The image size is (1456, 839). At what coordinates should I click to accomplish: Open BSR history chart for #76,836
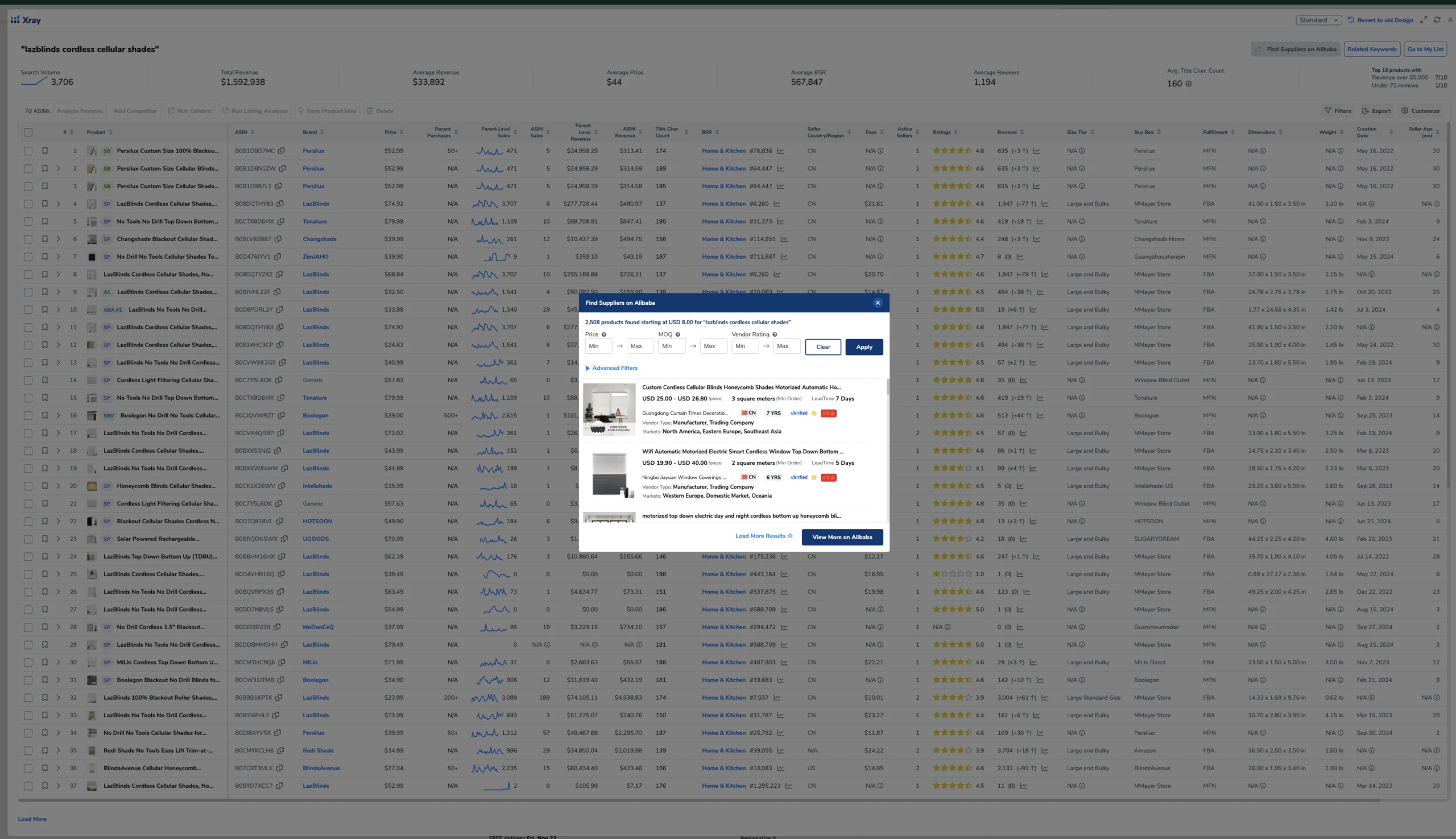click(780, 151)
